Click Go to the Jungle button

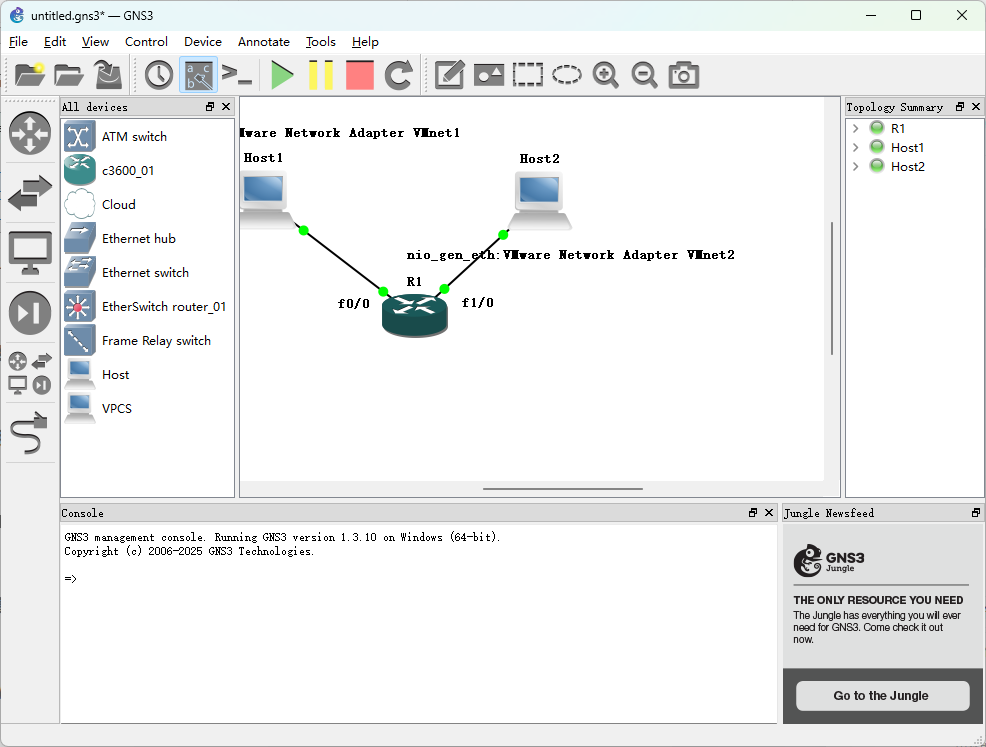point(882,695)
